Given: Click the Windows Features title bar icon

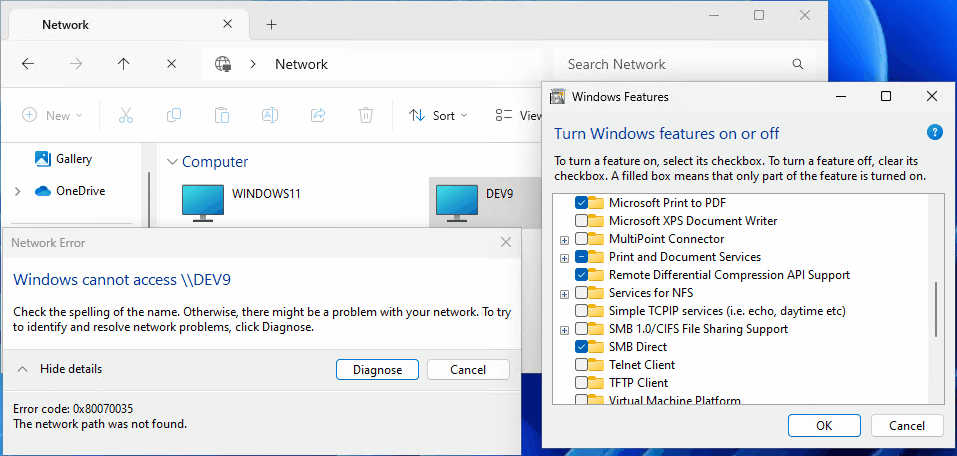Looking at the screenshot, I should (x=557, y=96).
